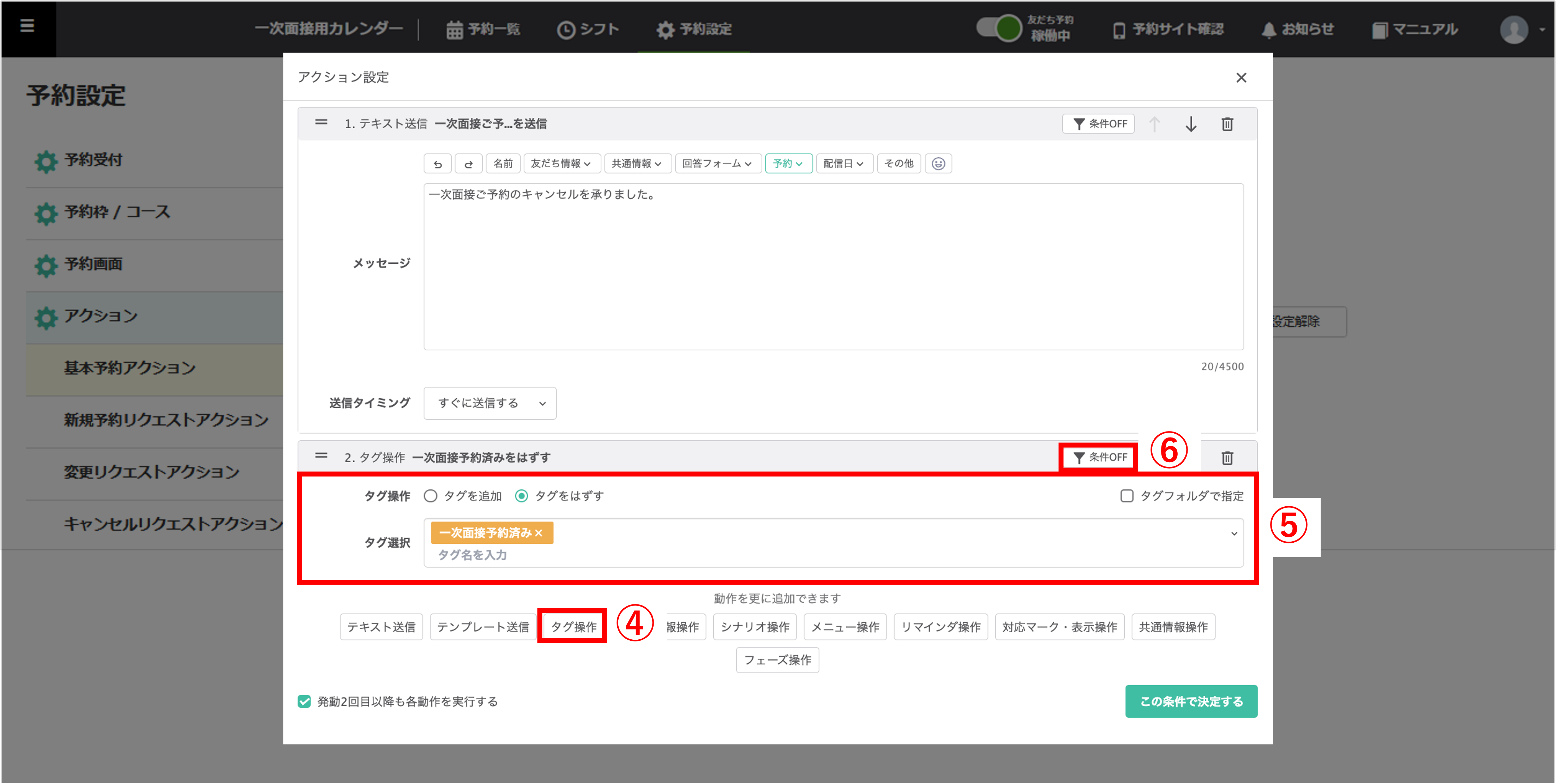Select the タグを追加 radio button
Viewport: 1556px width, 784px height.
point(431,496)
